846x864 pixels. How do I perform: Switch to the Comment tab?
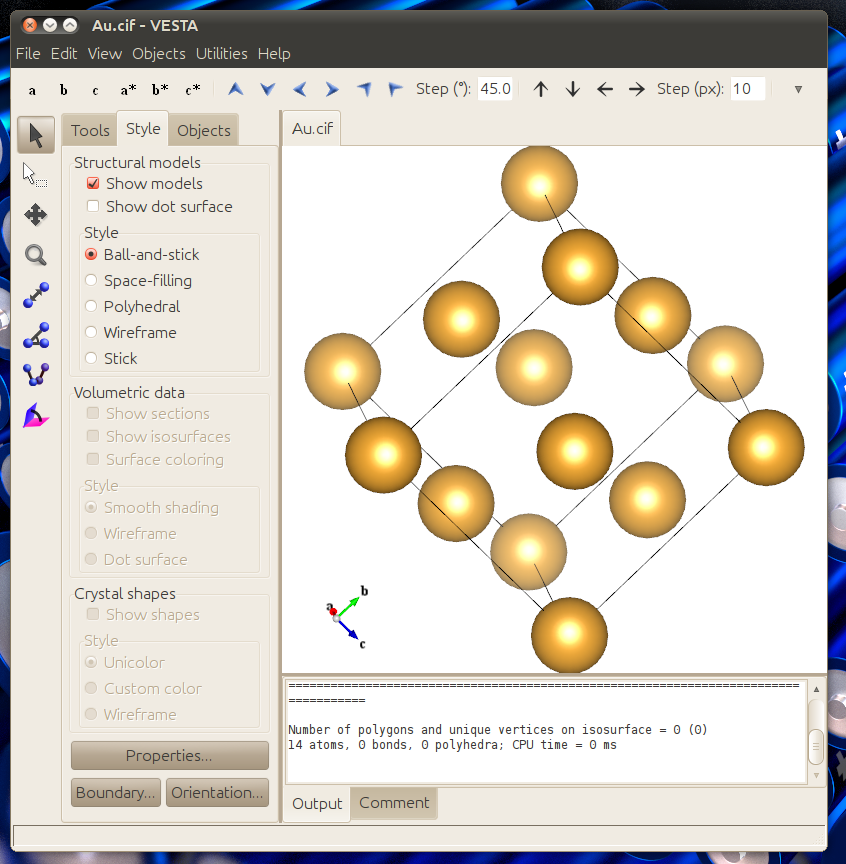tap(394, 803)
